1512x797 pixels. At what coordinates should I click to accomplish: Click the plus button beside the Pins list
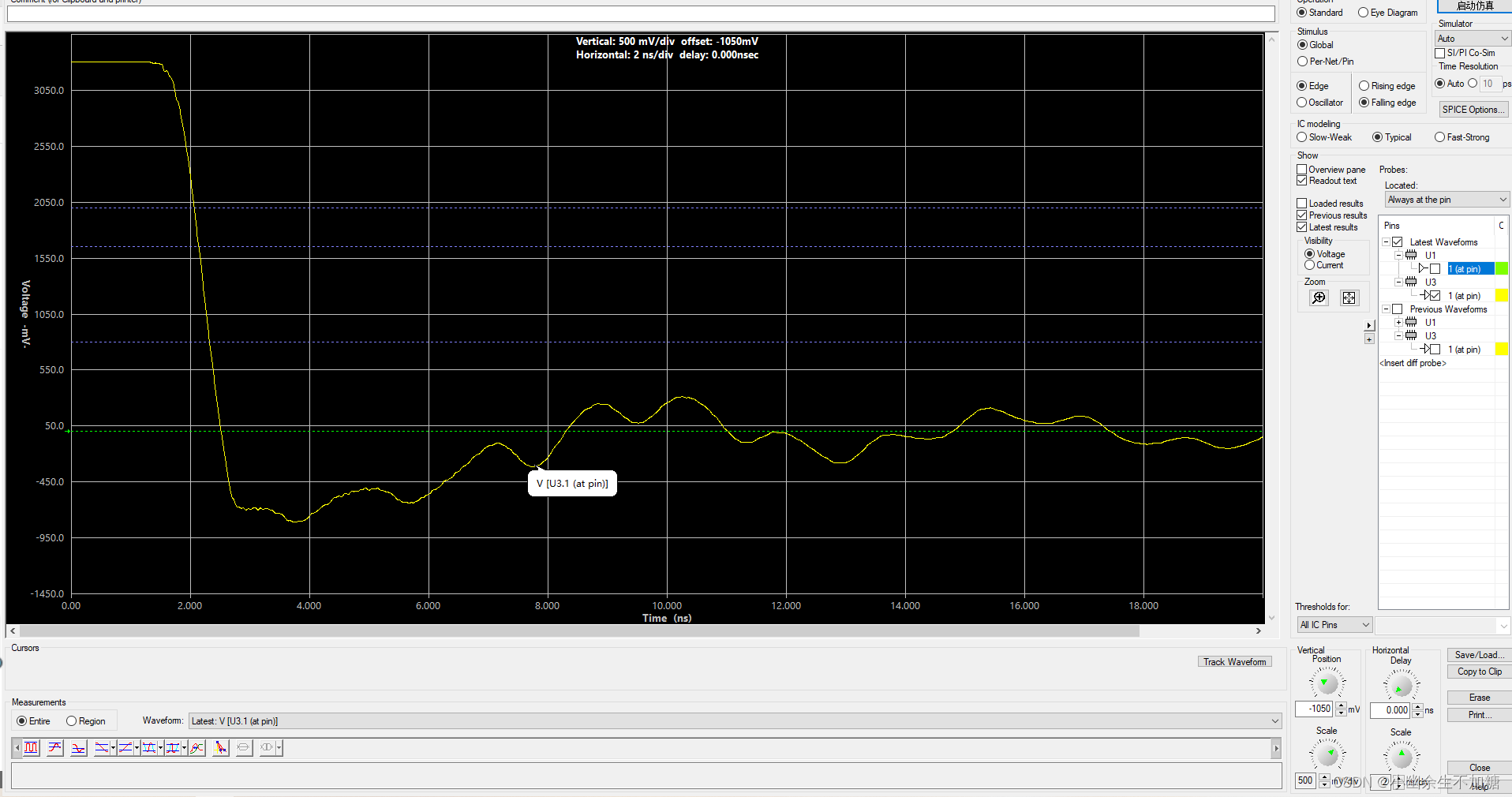point(1369,339)
